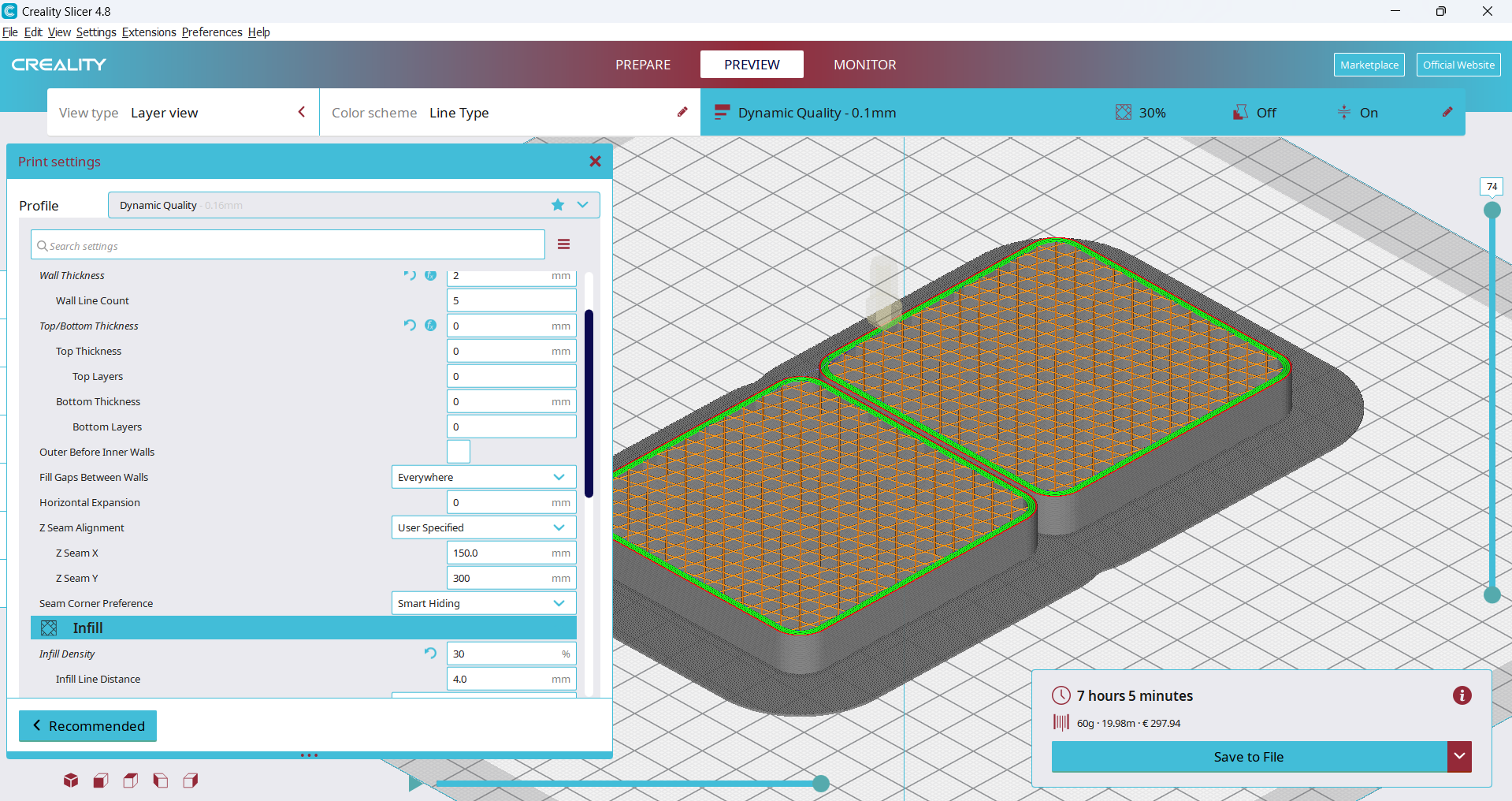Image resolution: width=1512 pixels, height=801 pixels.
Task: Click the material usage spool icon
Action: [x=1061, y=722]
